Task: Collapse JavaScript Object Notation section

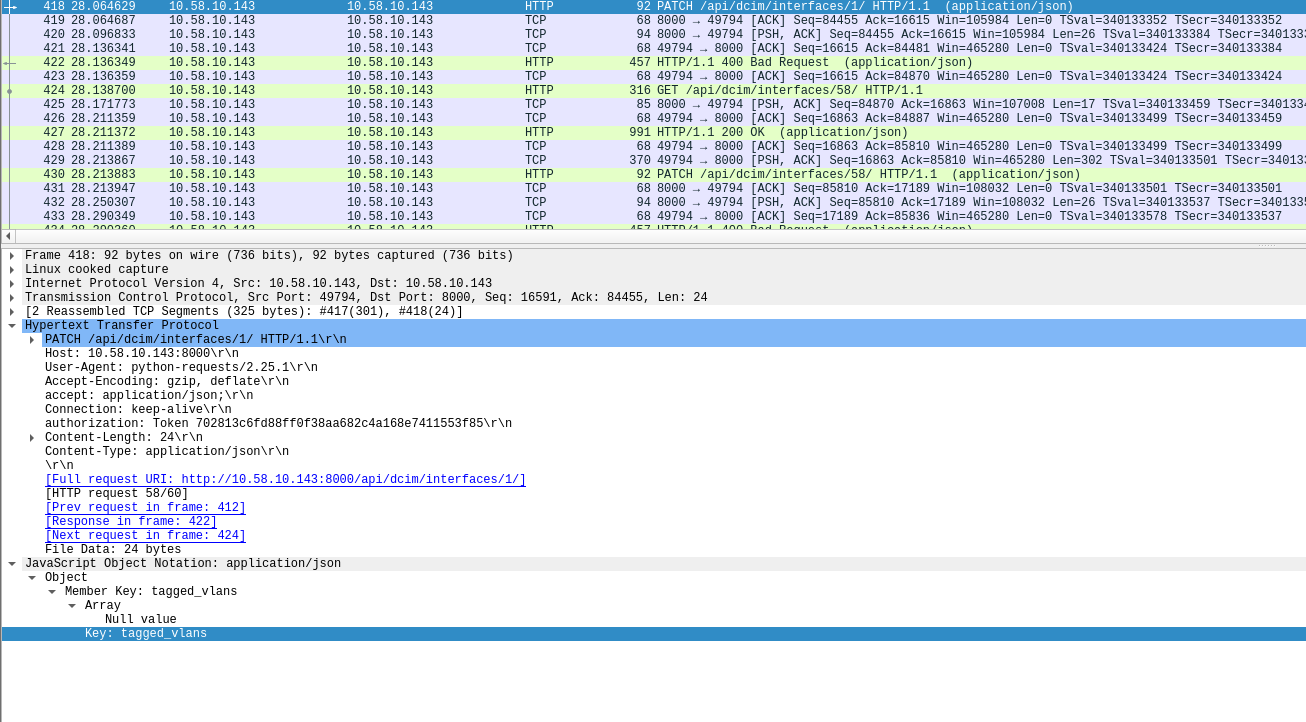Action: point(12,564)
